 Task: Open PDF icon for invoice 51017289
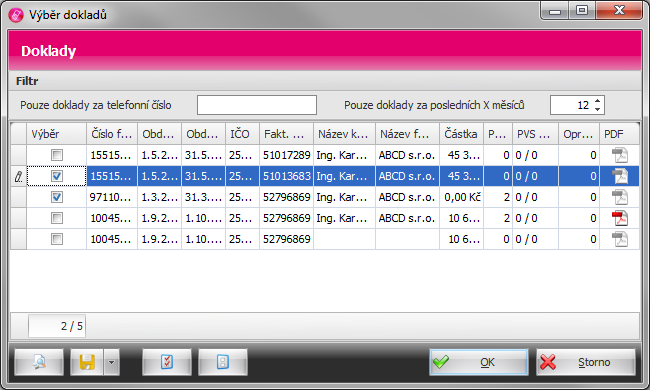pyautogui.click(x=620, y=155)
